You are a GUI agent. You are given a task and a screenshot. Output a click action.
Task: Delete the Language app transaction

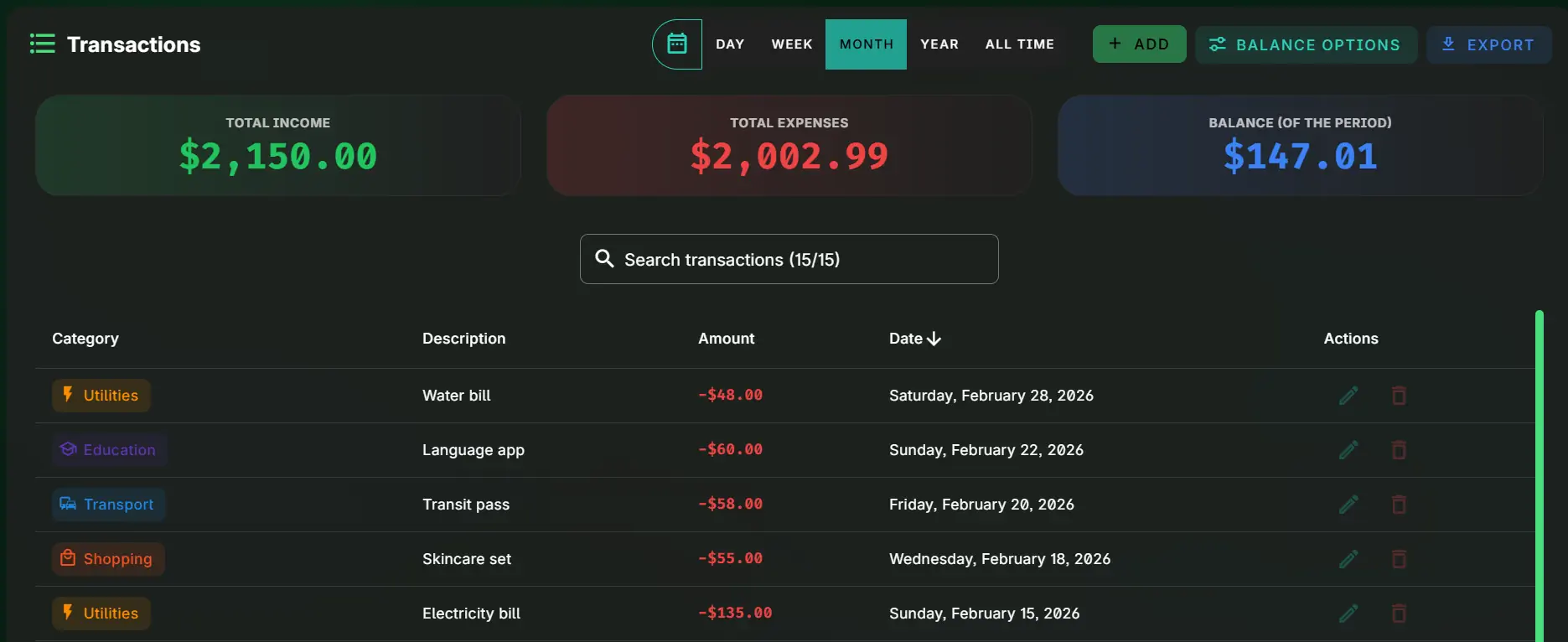[x=1399, y=450]
